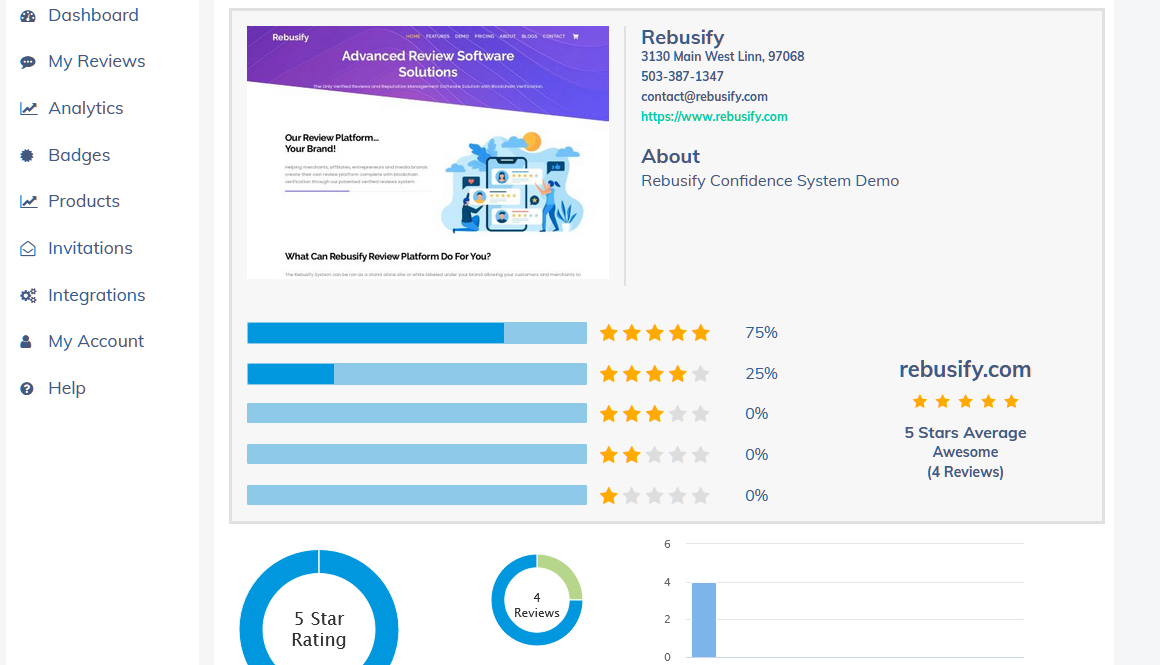The width and height of the screenshot is (1160, 665).
Task: Open My Account settings
Action: [x=95, y=341]
